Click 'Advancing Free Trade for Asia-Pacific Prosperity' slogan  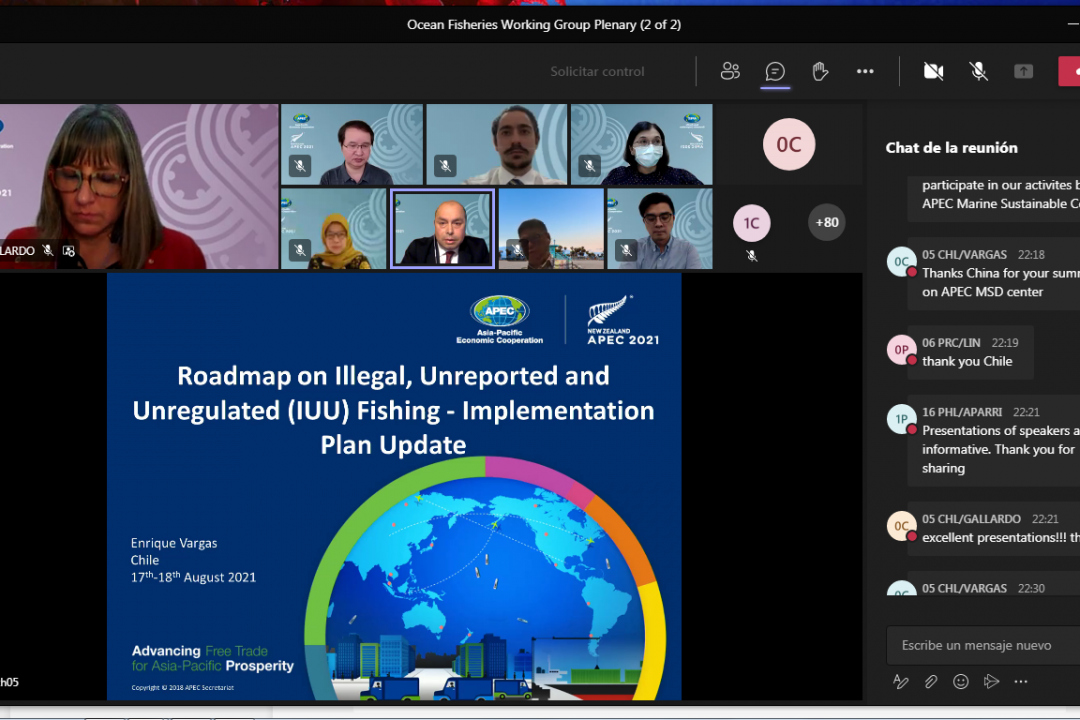coord(213,658)
